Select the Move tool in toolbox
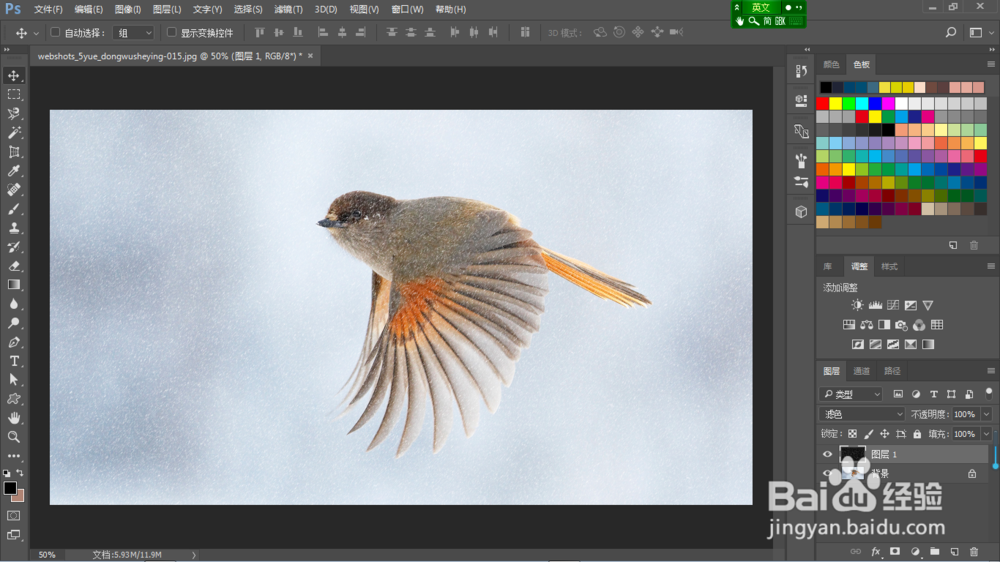Image resolution: width=1000 pixels, height=562 pixels. click(13, 75)
